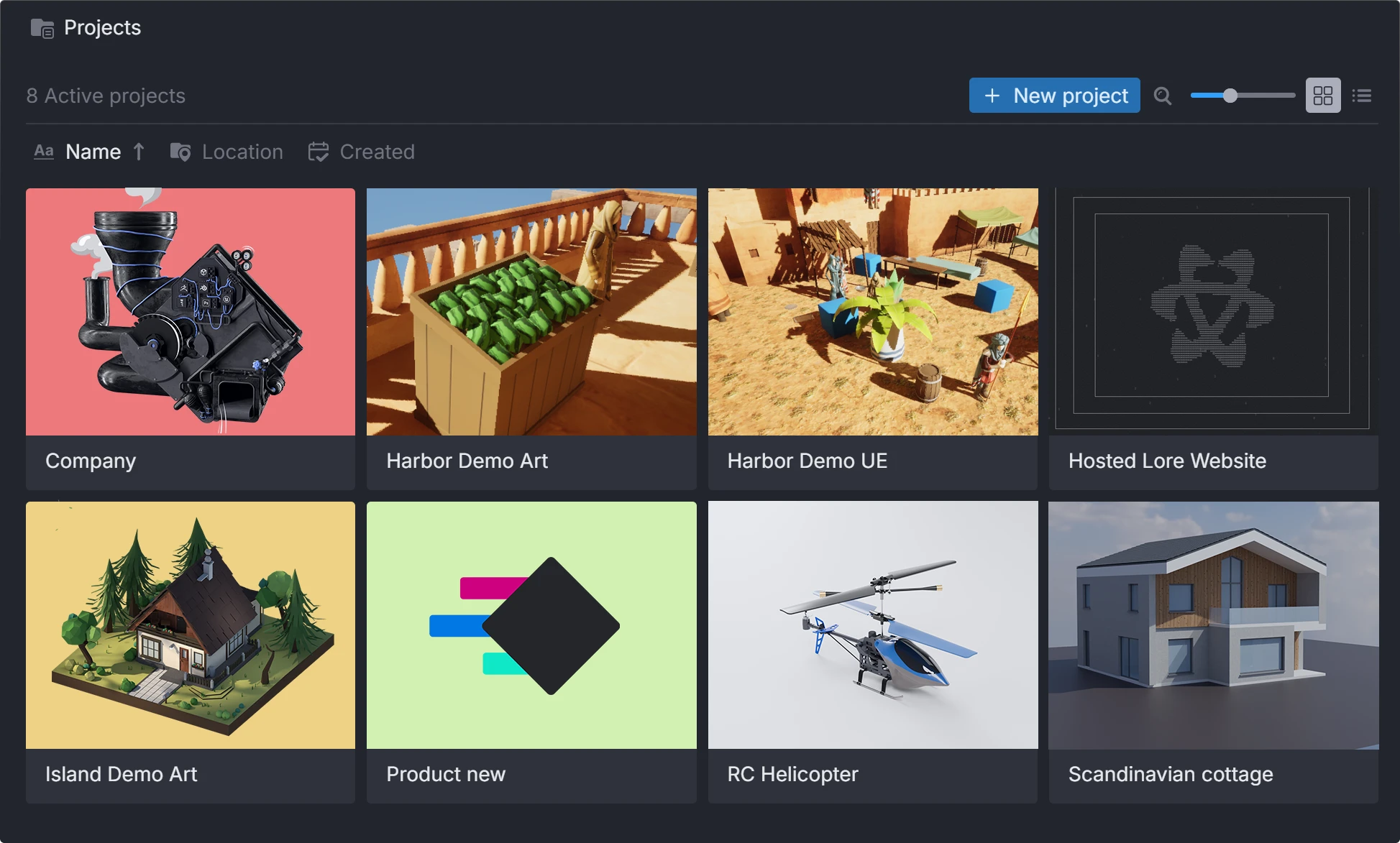Screen dimensions: 1400x843
Task: Open the Harbor Demo Art thumbnail
Action: (x=531, y=312)
